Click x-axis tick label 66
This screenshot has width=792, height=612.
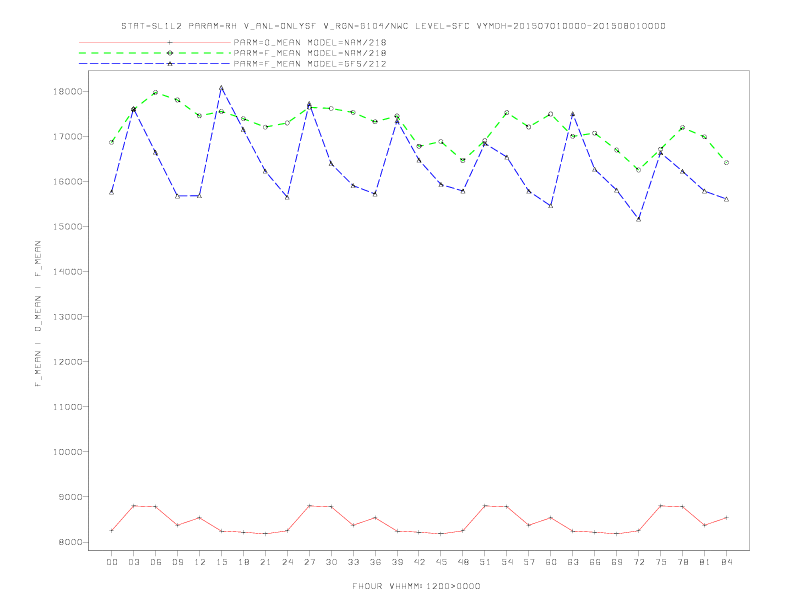(595, 562)
